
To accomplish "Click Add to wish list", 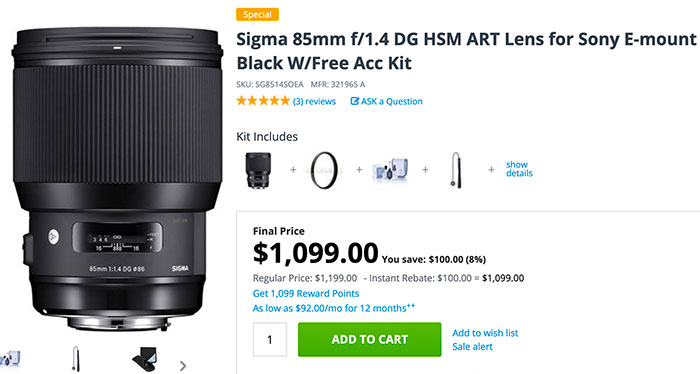I will pos(485,333).
